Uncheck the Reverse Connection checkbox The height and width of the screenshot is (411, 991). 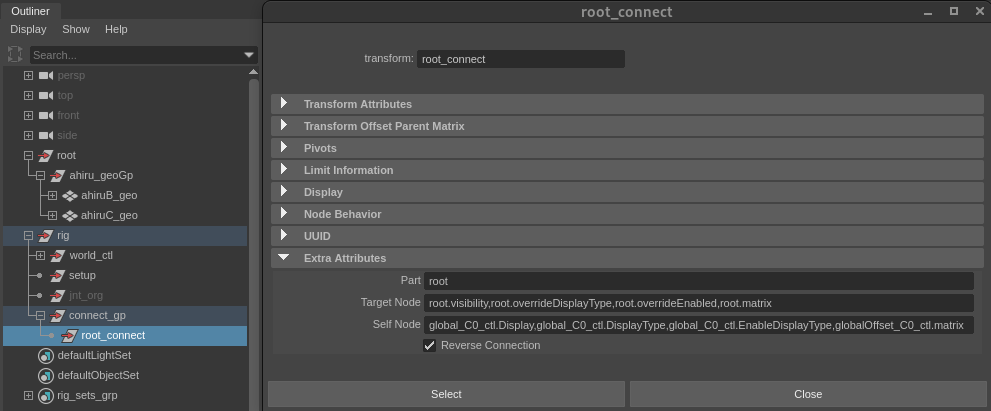point(430,346)
